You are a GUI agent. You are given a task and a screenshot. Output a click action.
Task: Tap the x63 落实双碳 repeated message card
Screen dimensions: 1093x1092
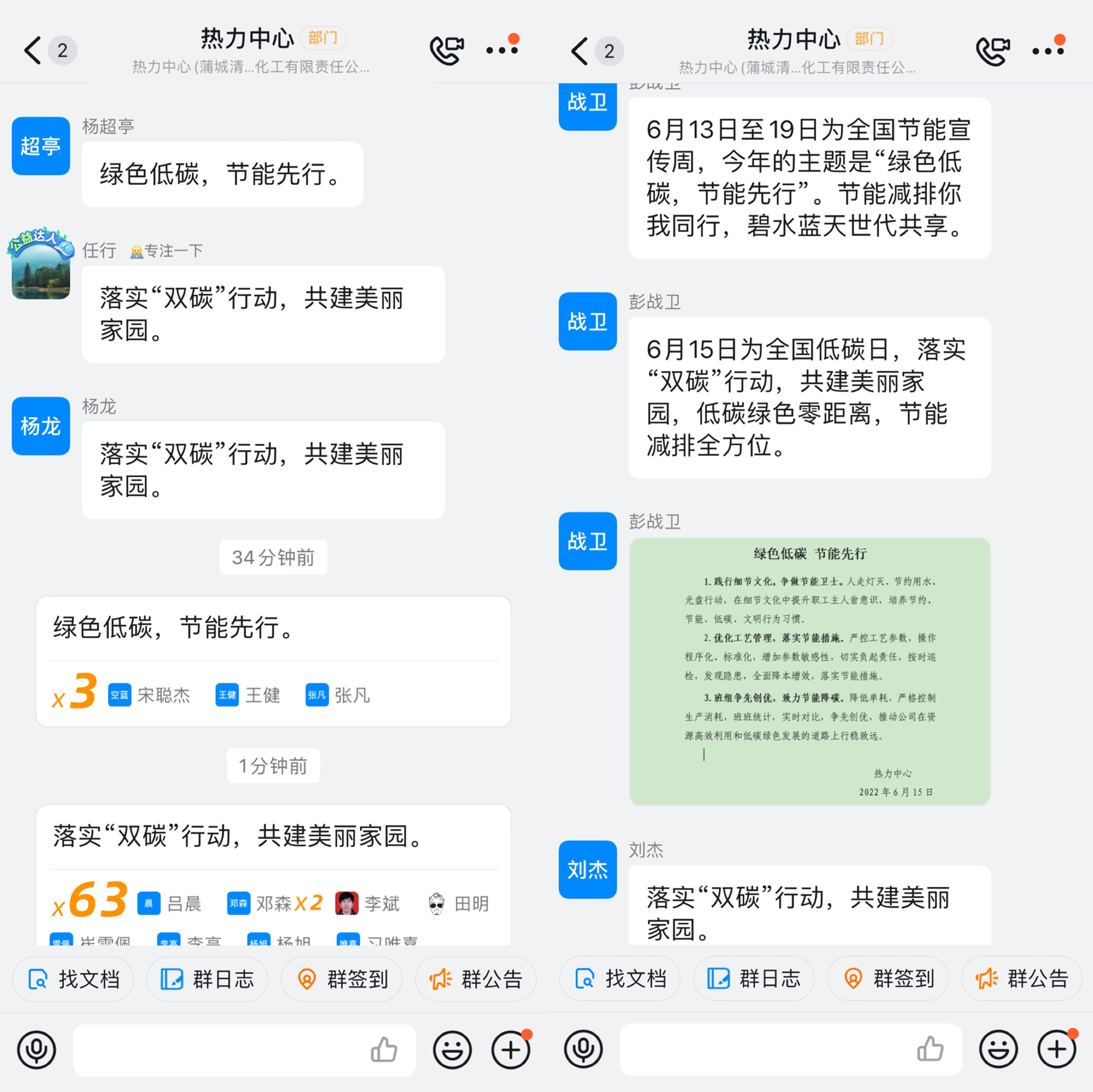(274, 875)
